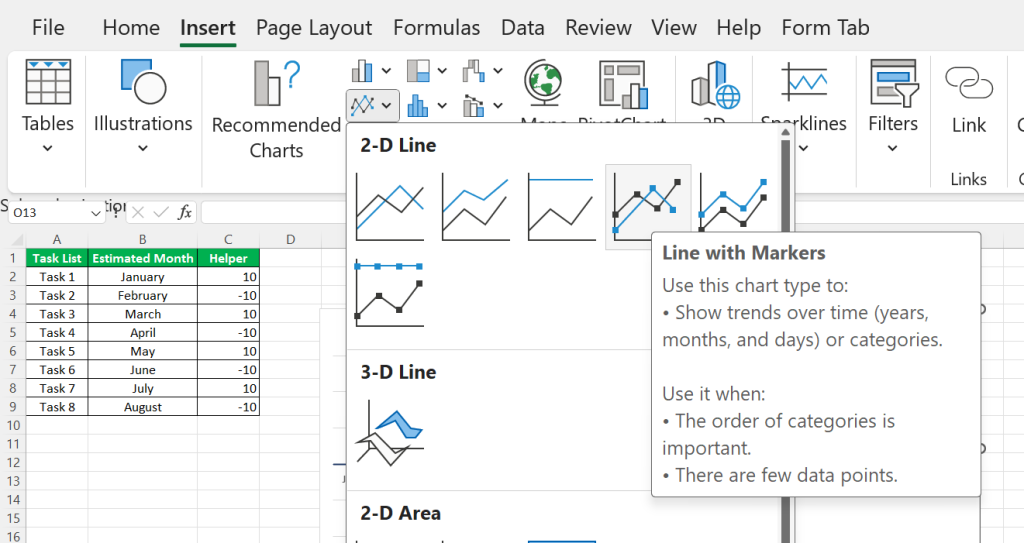Click the formula bar confirm checkmark icon
The width and height of the screenshot is (1024, 543).
pyautogui.click(x=161, y=212)
